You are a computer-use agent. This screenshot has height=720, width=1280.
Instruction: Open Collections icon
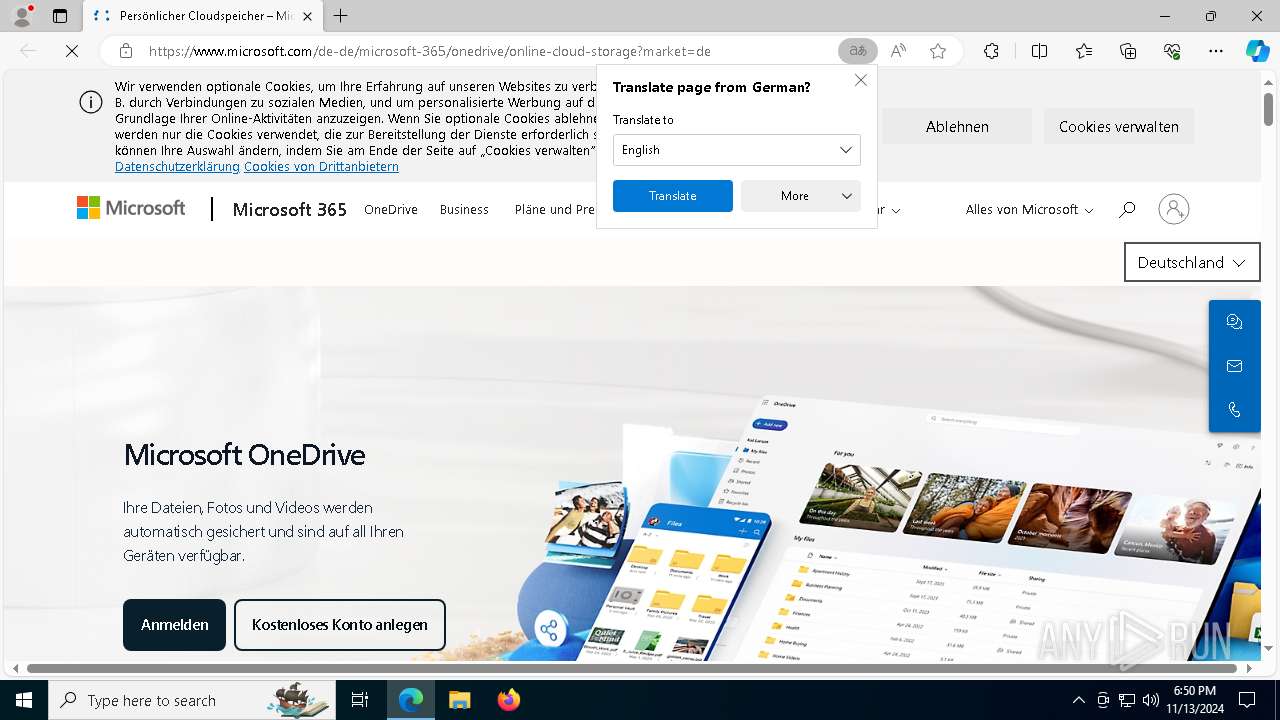(1128, 51)
